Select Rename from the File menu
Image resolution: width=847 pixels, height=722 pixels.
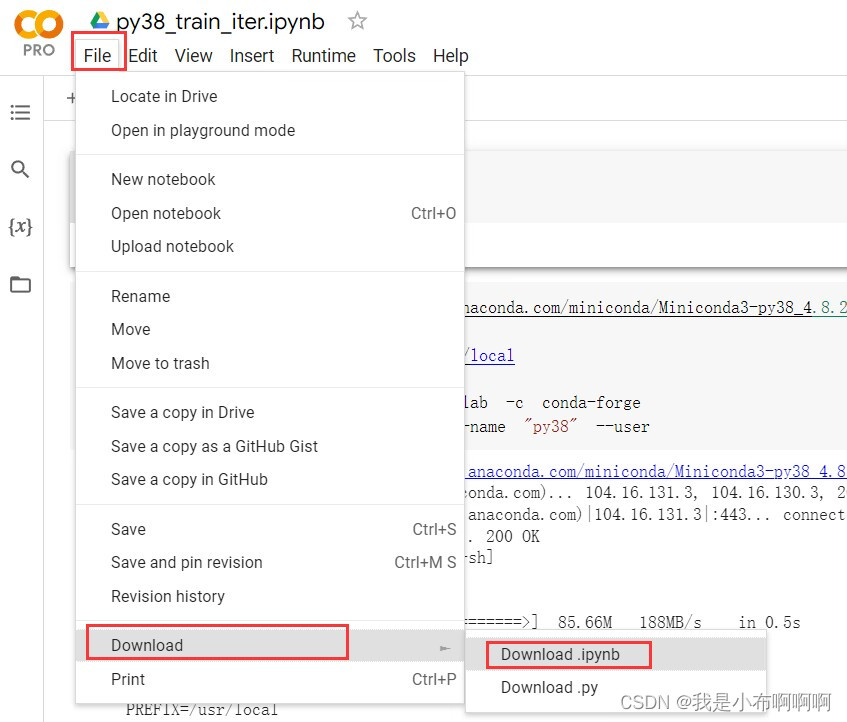[140, 296]
